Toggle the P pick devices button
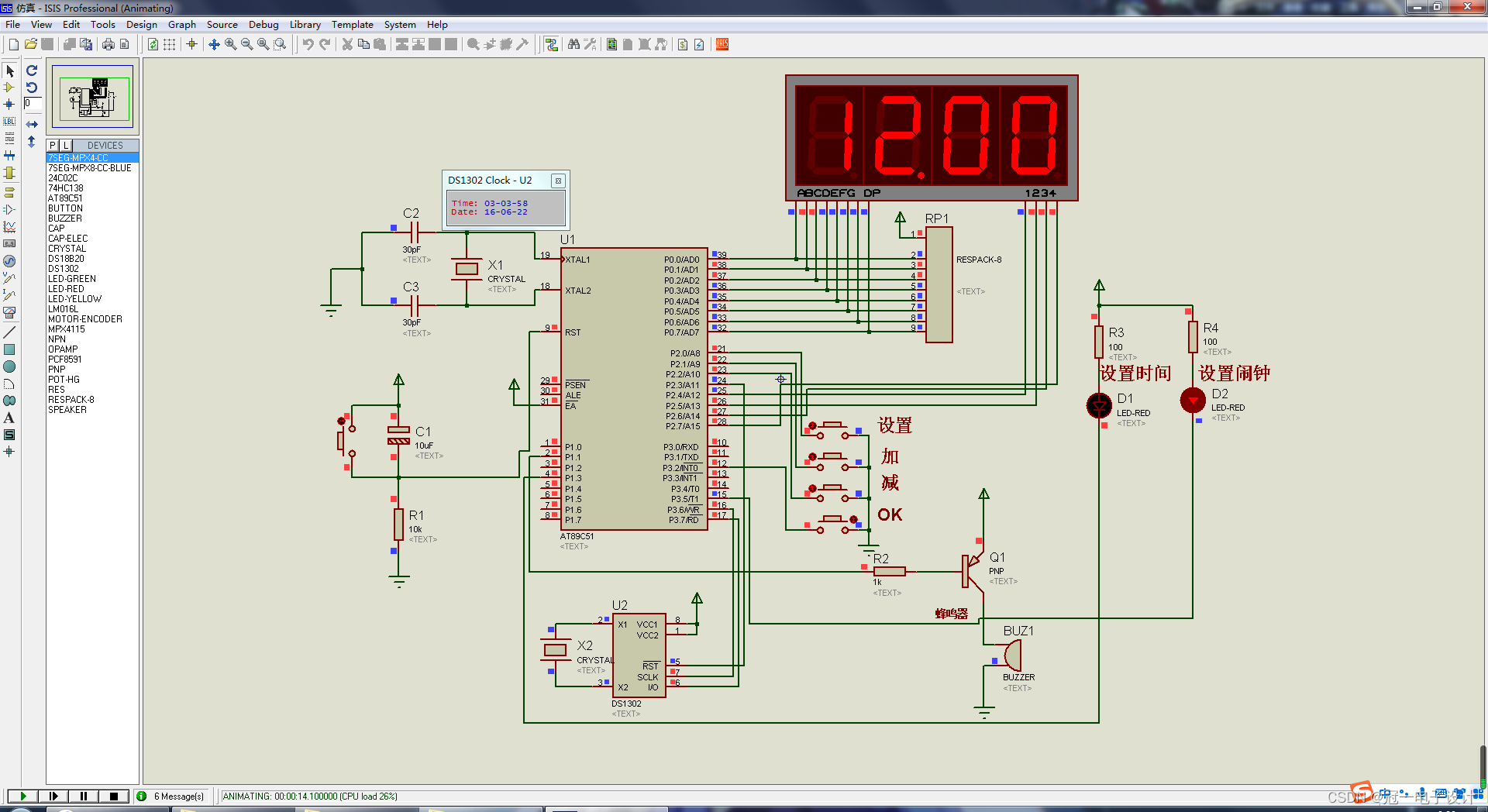The image size is (1488, 812). click(x=53, y=145)
